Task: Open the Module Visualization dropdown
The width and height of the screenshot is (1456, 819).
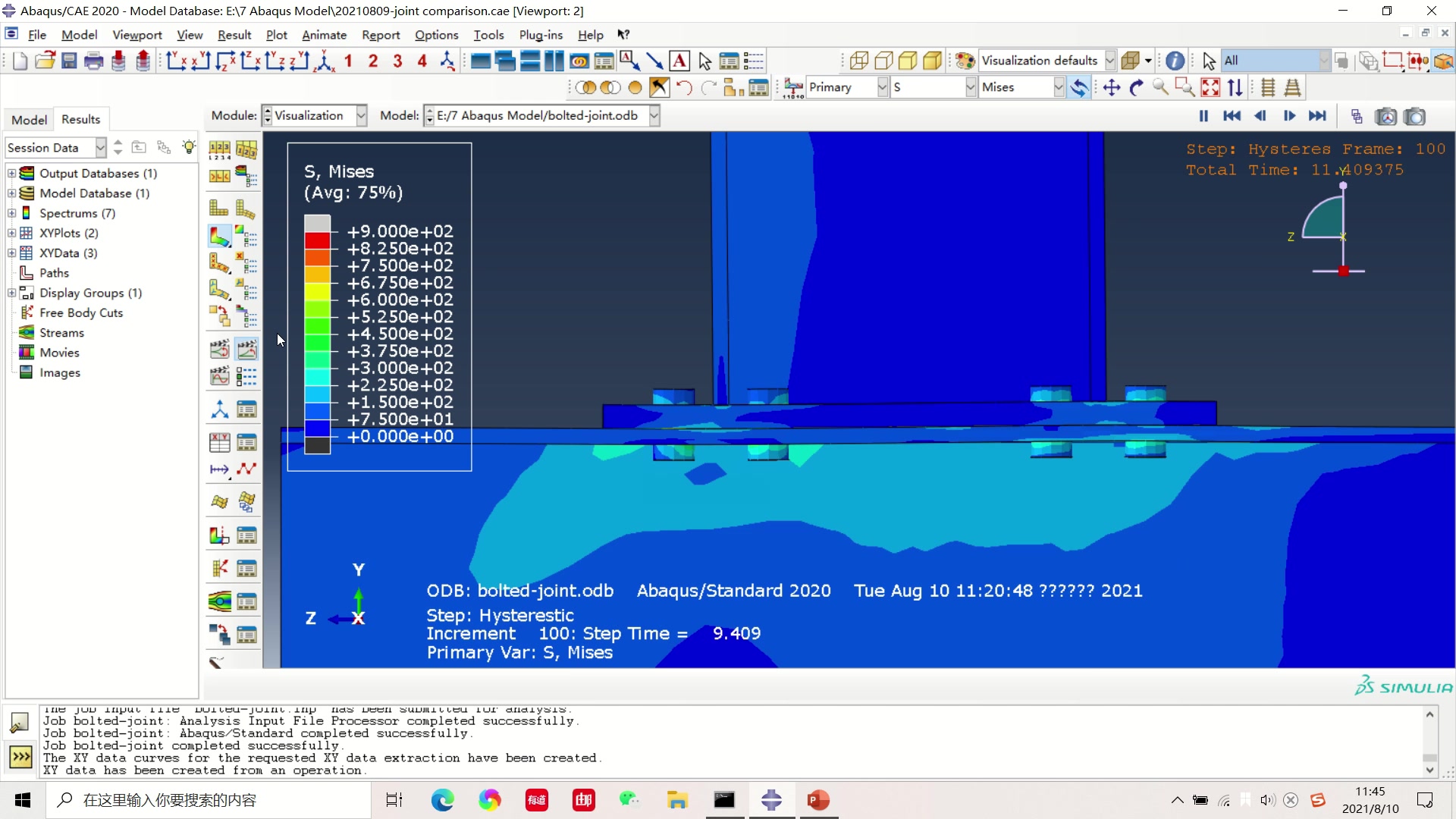Action: (361, 115)
